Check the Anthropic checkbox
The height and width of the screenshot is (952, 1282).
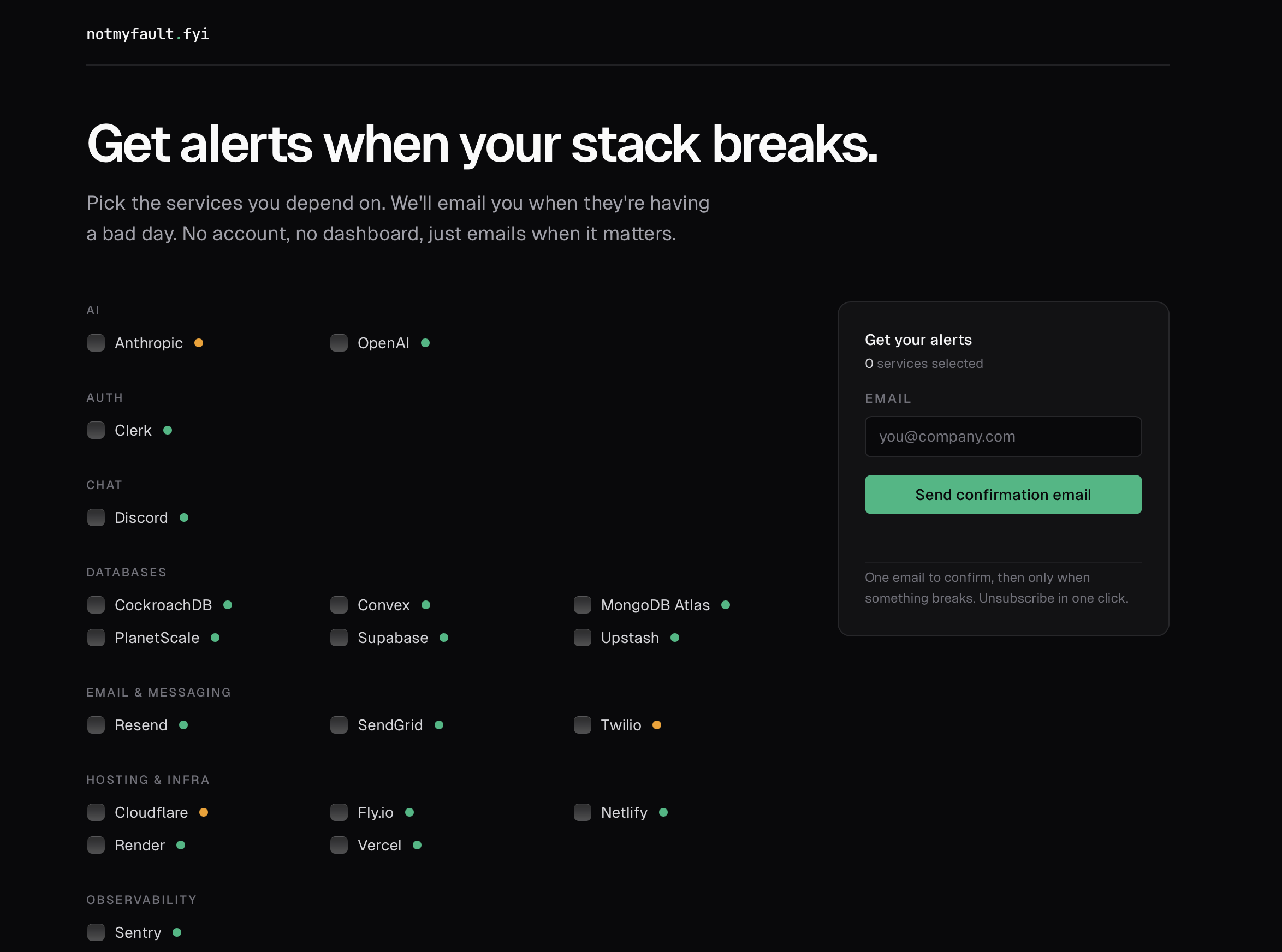pyautogui.click(x=96, y=343)
